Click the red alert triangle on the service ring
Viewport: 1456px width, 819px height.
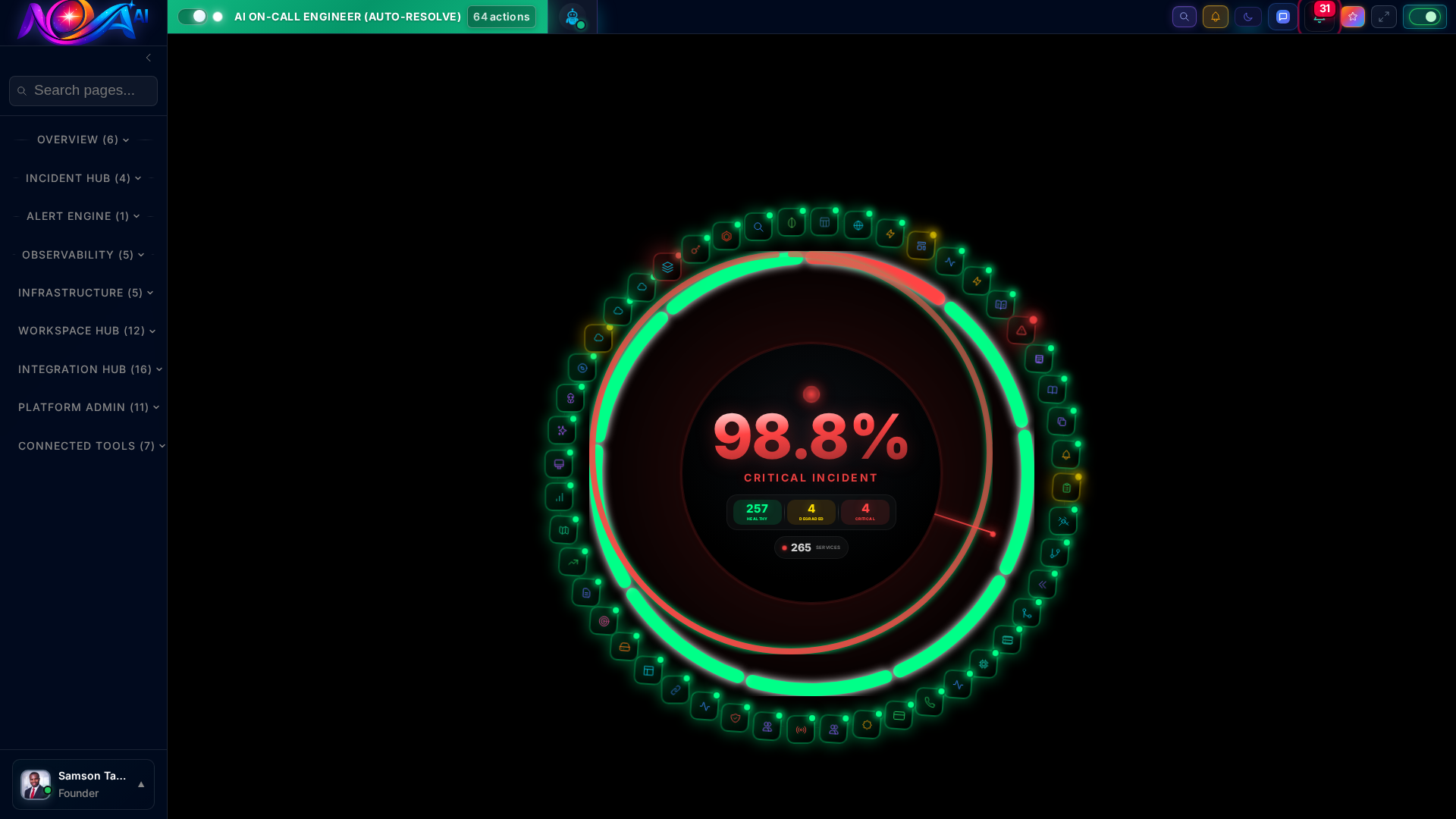point(1021,330)
